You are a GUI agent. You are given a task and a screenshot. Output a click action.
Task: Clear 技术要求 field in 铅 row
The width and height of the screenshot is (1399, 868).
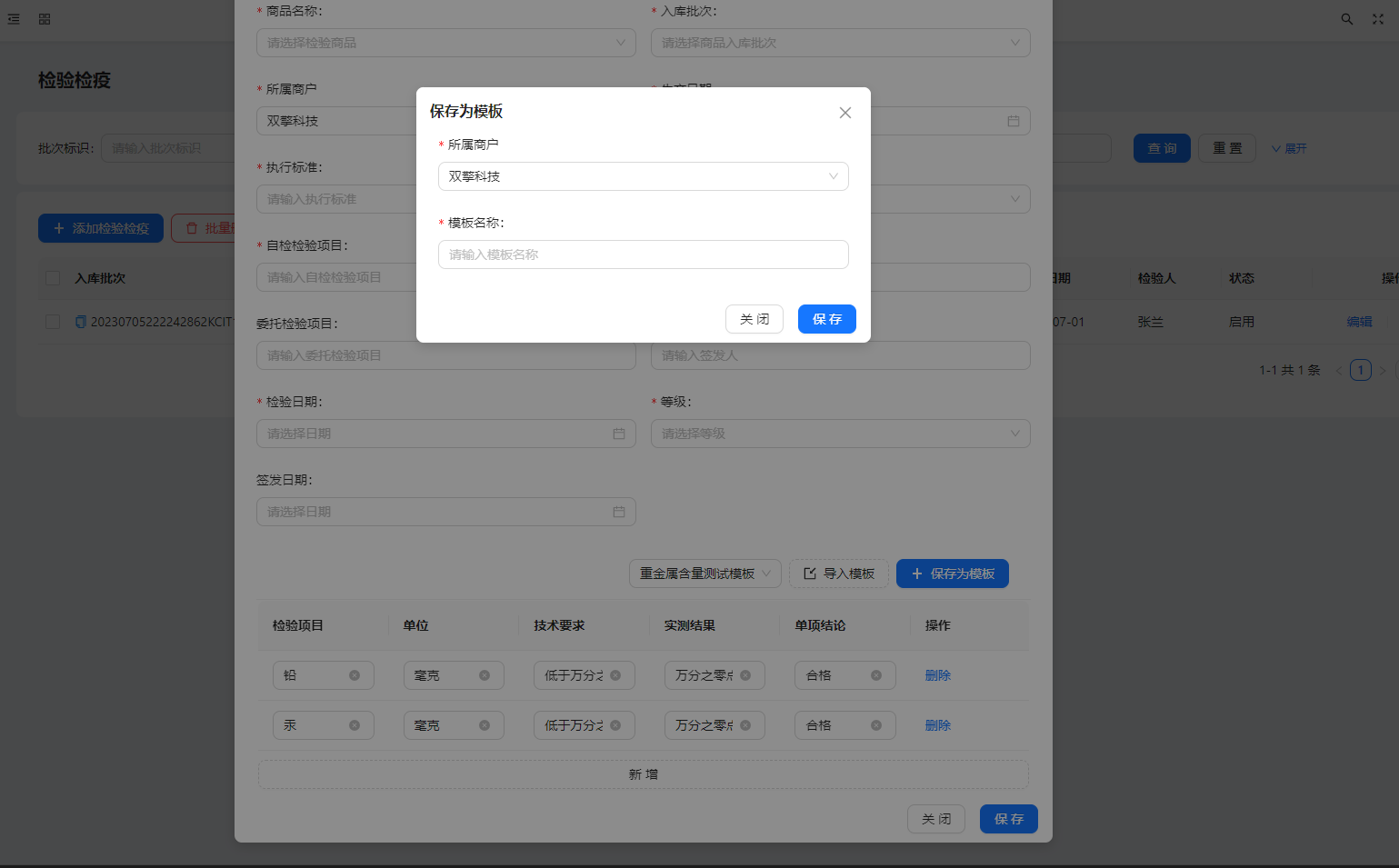tap(615, 675)
